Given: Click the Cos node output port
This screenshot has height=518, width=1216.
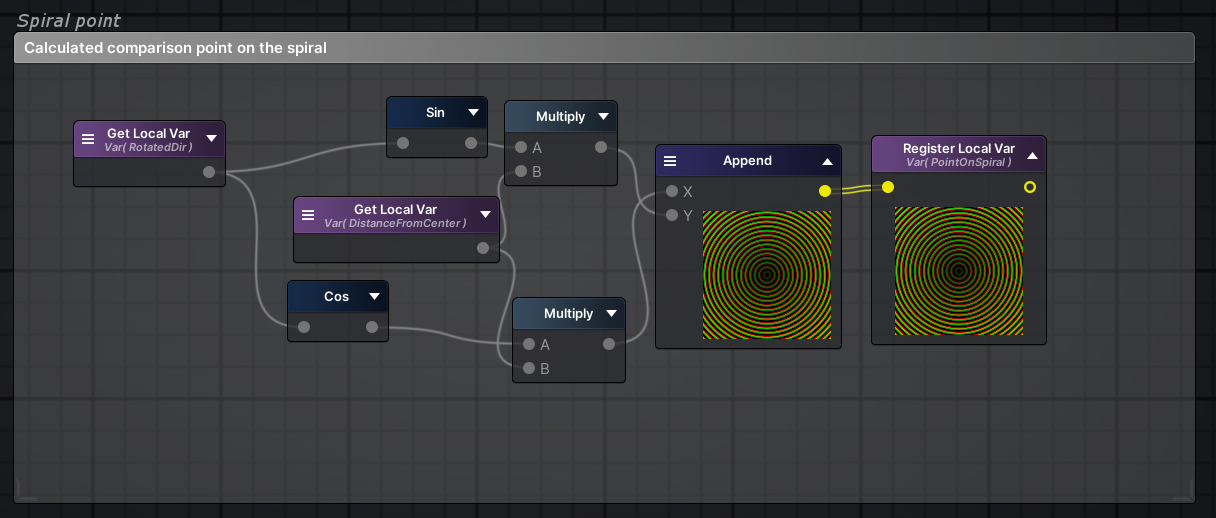Looking at the screenshot, I should (372, 327).
